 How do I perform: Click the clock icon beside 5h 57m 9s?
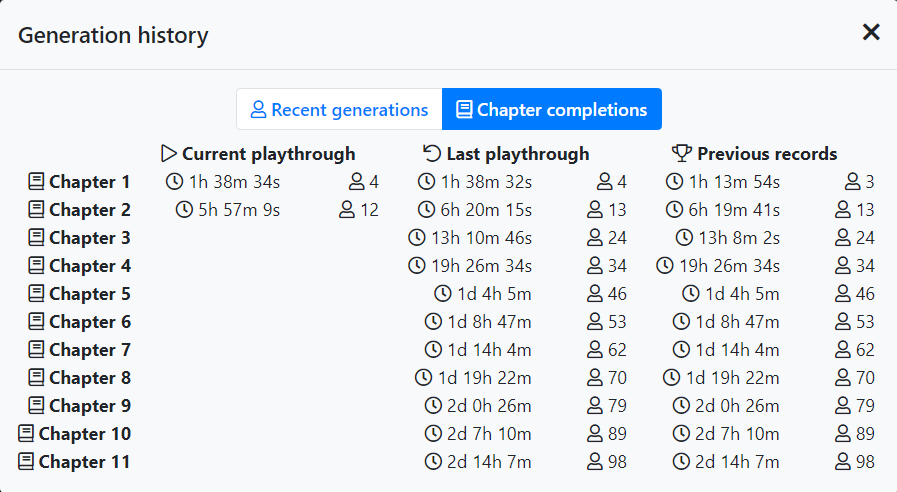pyautogui.click(x=184, y=209)
